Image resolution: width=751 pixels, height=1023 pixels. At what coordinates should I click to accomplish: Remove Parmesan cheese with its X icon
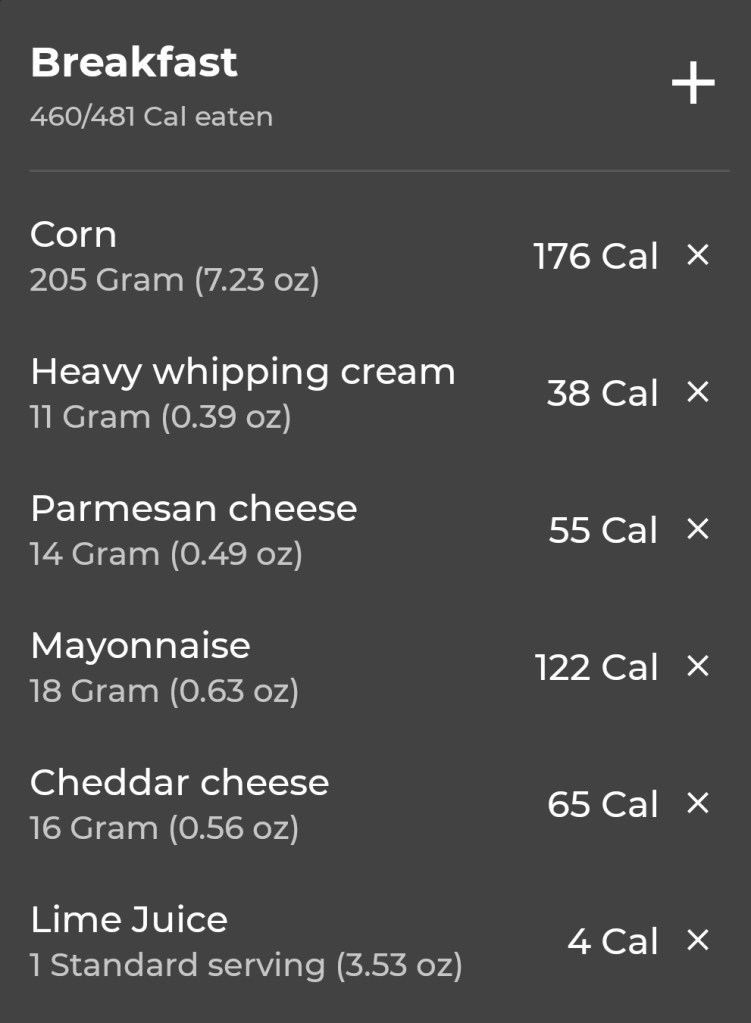coord(698,530)
